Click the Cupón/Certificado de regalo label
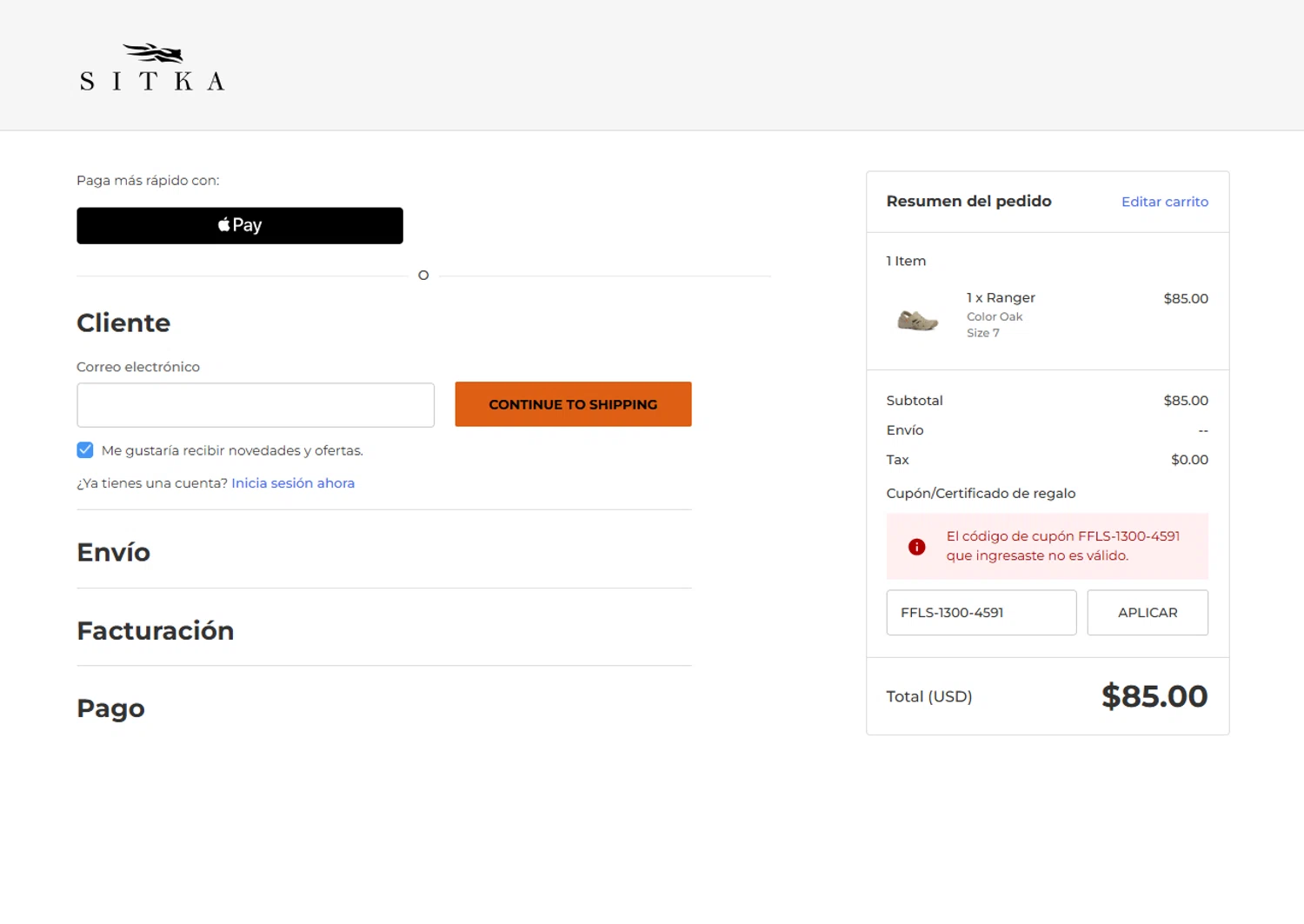 (x=981, y=494)
